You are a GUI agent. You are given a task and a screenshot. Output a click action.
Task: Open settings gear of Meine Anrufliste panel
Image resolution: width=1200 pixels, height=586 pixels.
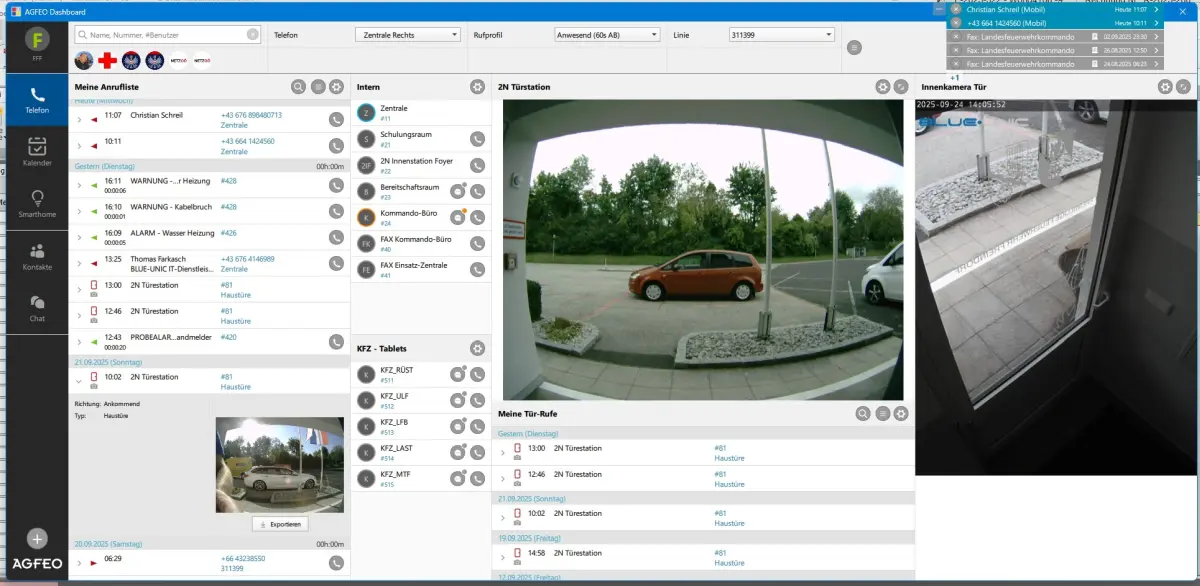coord(336,87)
